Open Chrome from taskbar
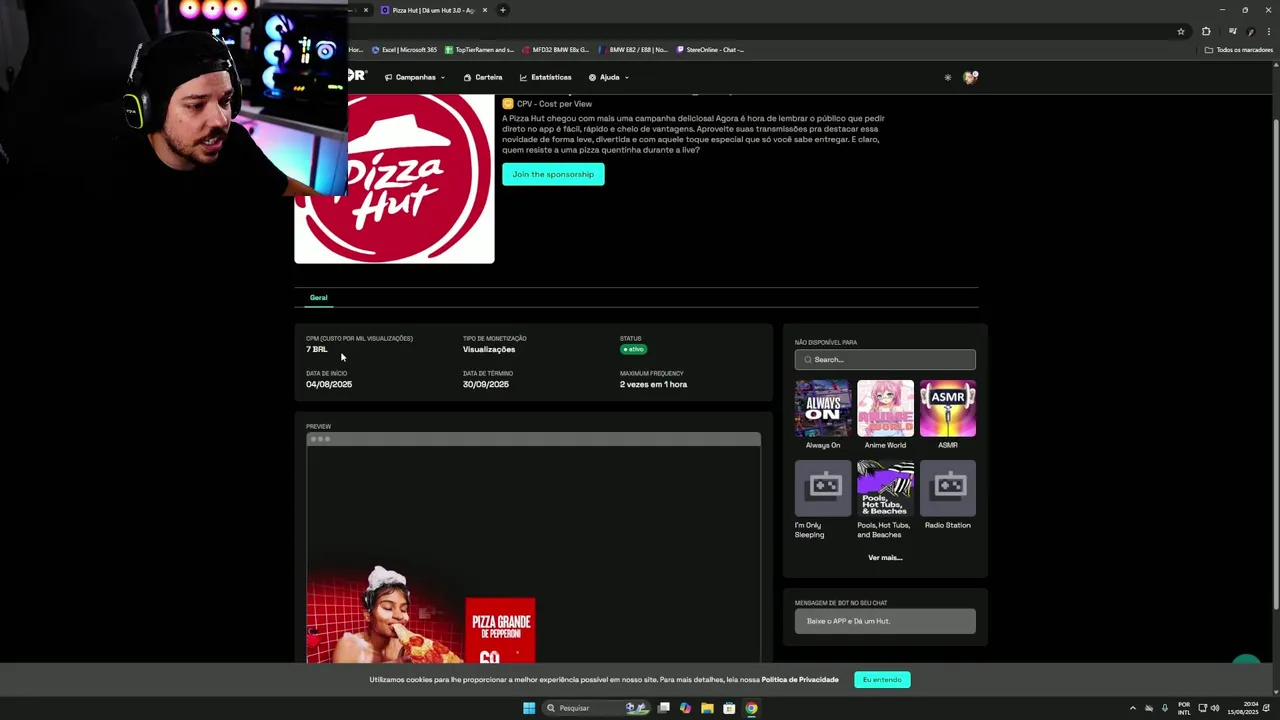 coord(751,708)
